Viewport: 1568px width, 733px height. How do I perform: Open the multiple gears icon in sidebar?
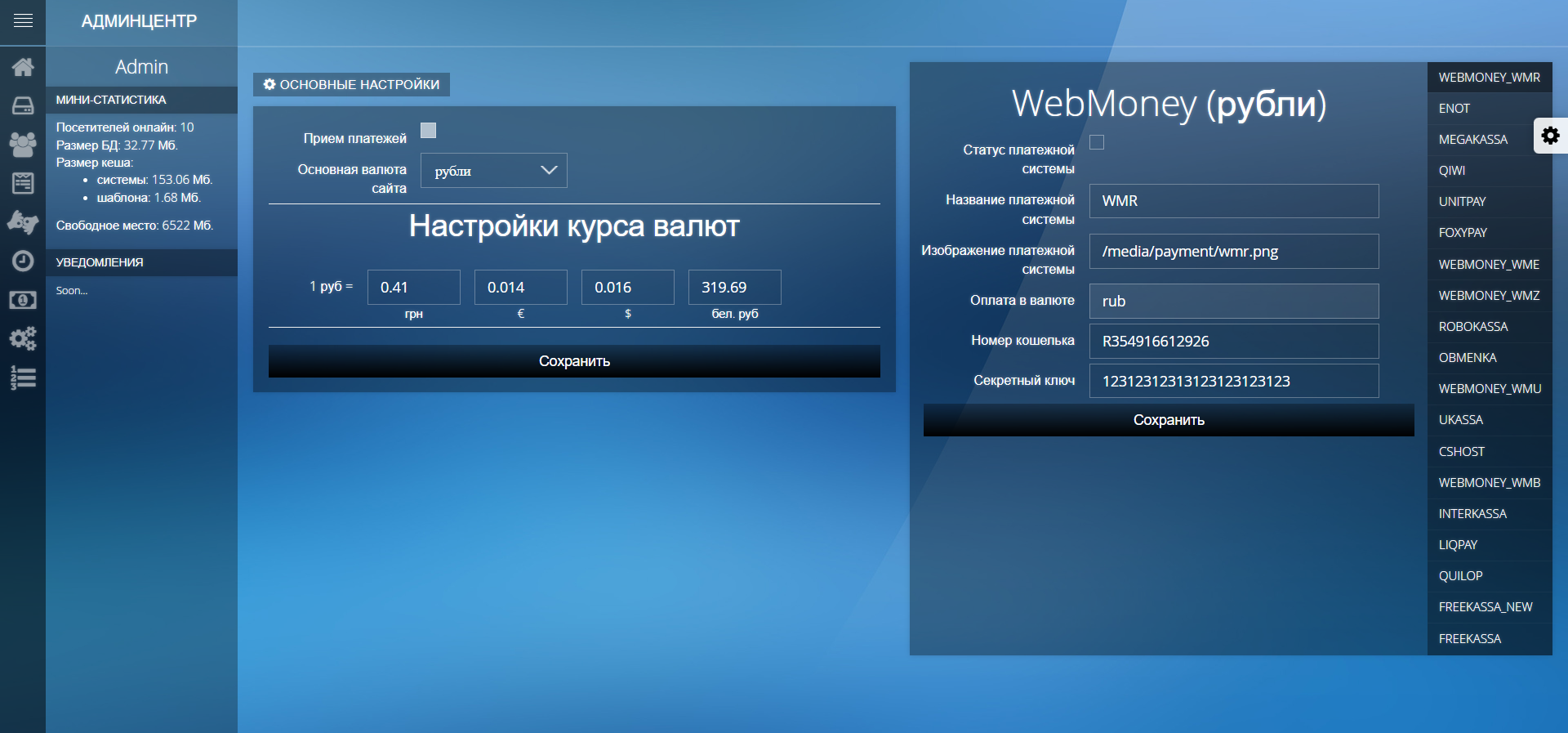pos(23,338)
